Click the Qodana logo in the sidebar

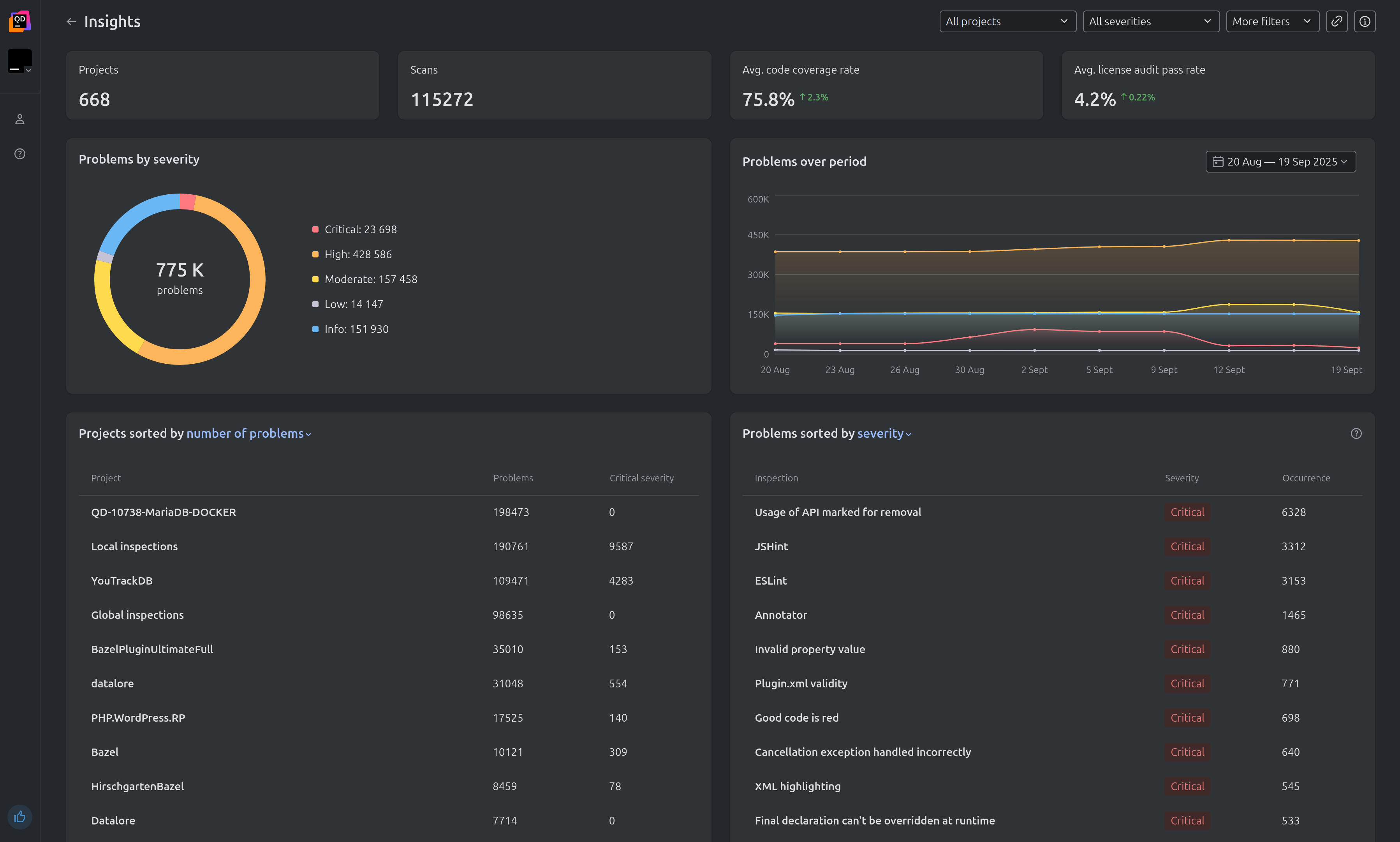pos(19,21)
